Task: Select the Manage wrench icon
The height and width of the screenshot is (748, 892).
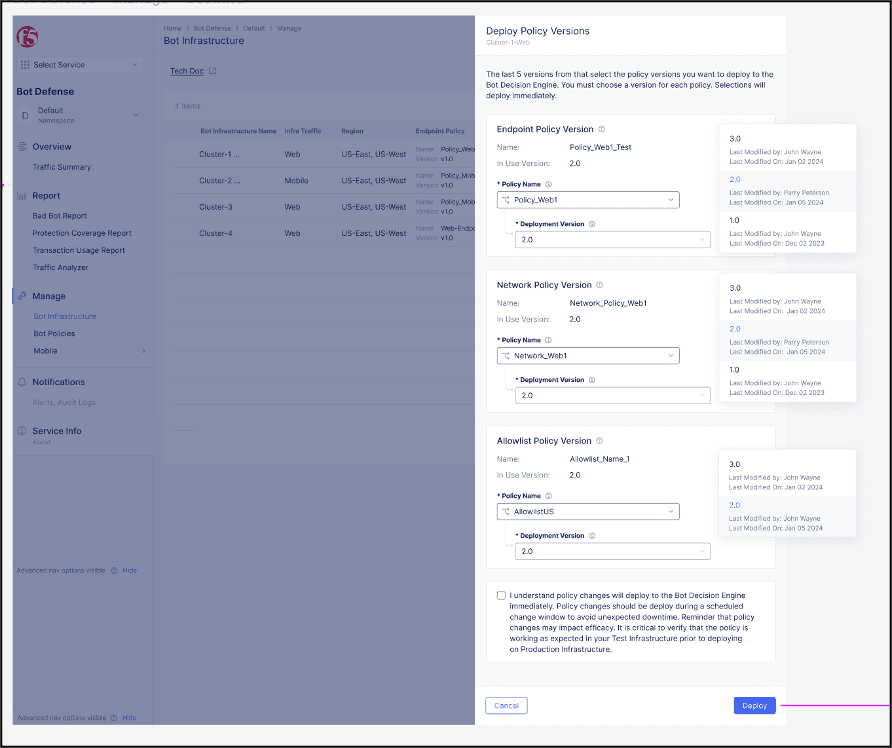Action: coord(22,295)
